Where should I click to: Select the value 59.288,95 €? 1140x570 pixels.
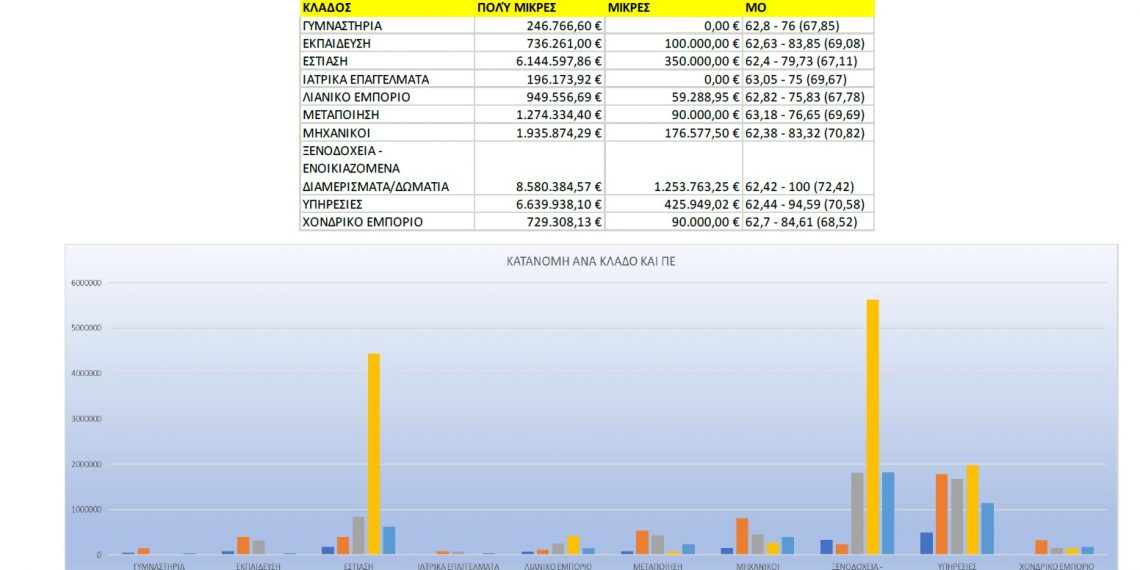click(705, 97)
